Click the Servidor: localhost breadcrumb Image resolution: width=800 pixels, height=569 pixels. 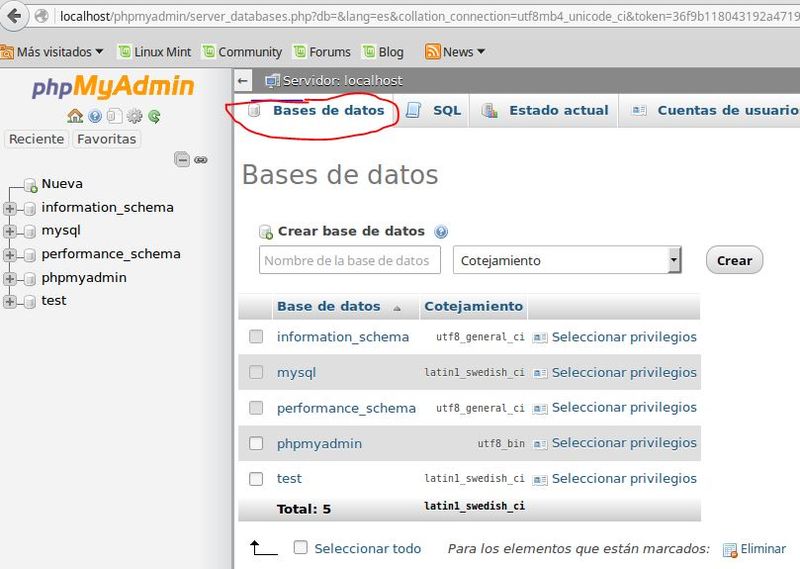click(x=342, y=81)
